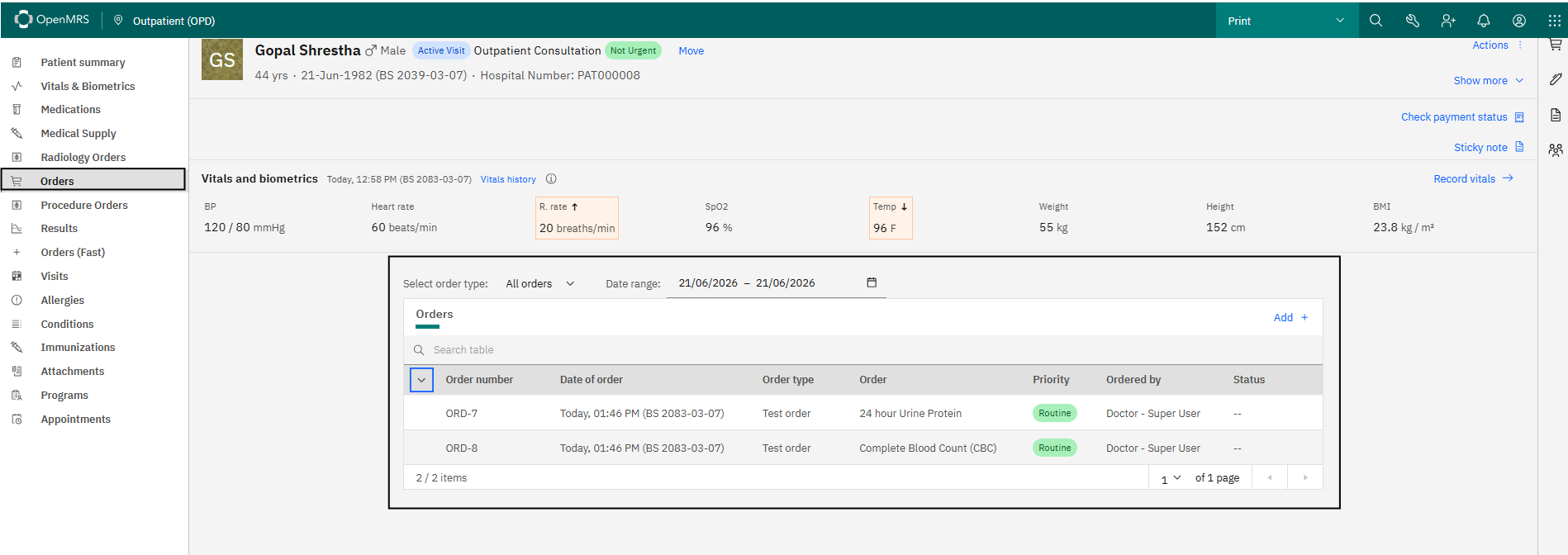Open Patient summary in sidebar
This screenshot has width=1568, height=555.
pyautogui.click(x=83, y=63)
